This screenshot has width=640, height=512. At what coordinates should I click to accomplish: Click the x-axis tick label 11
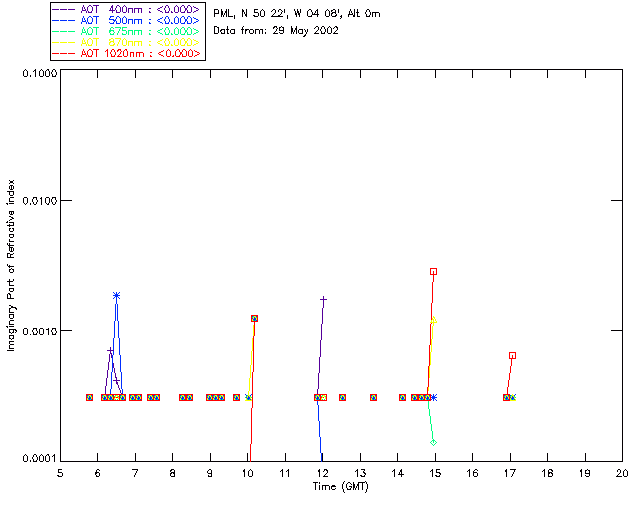click(x=284, y=473)
